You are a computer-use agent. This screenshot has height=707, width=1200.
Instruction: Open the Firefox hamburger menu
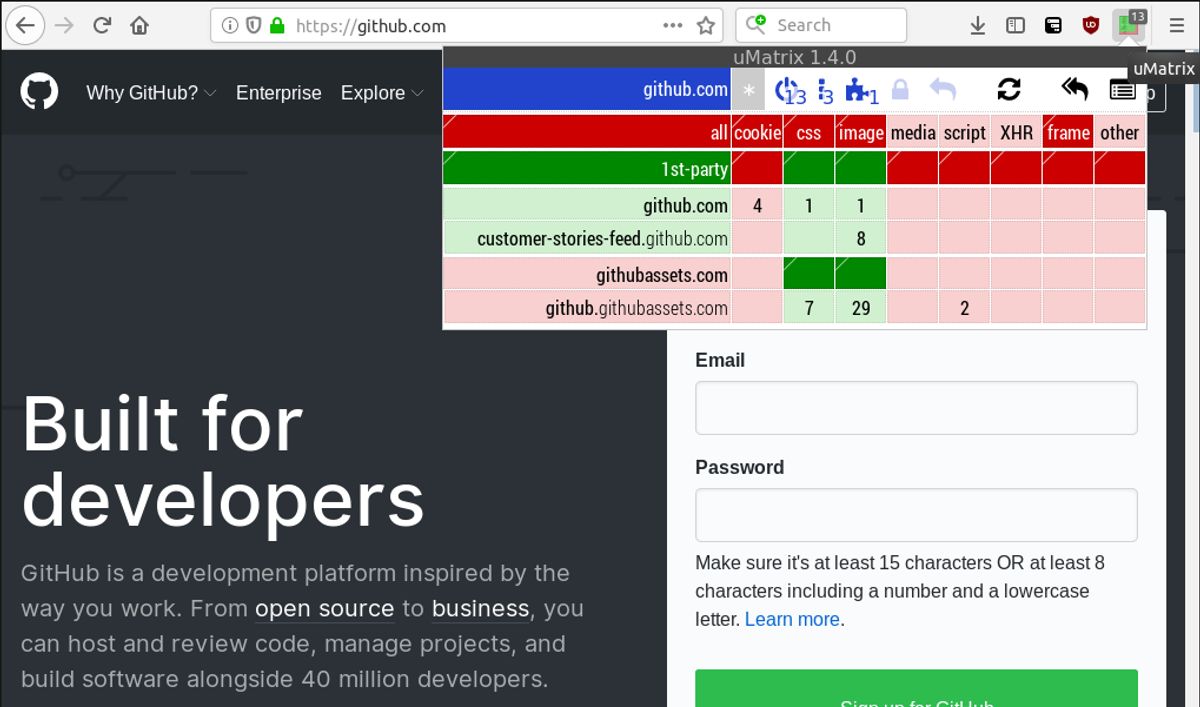[x=1177, y=26]
